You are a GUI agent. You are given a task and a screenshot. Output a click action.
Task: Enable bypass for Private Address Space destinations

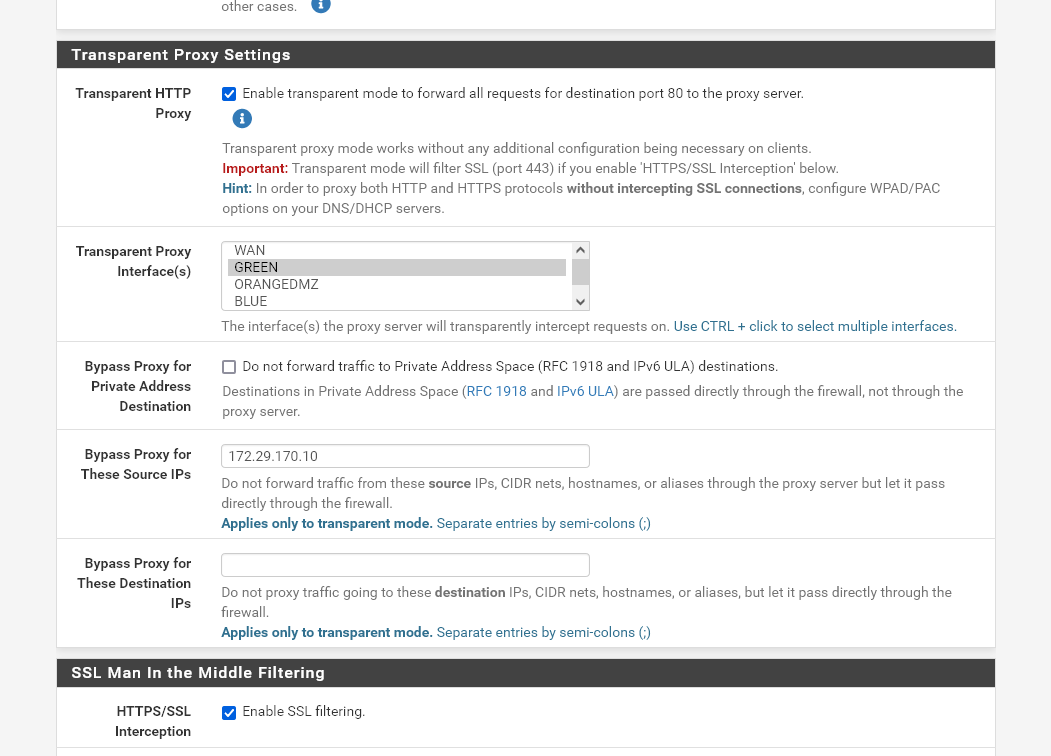coord(229,366)
